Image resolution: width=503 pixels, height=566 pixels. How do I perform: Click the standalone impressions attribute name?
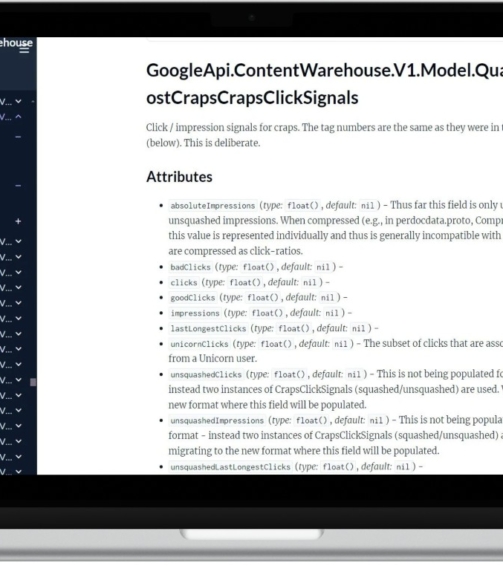195,313
